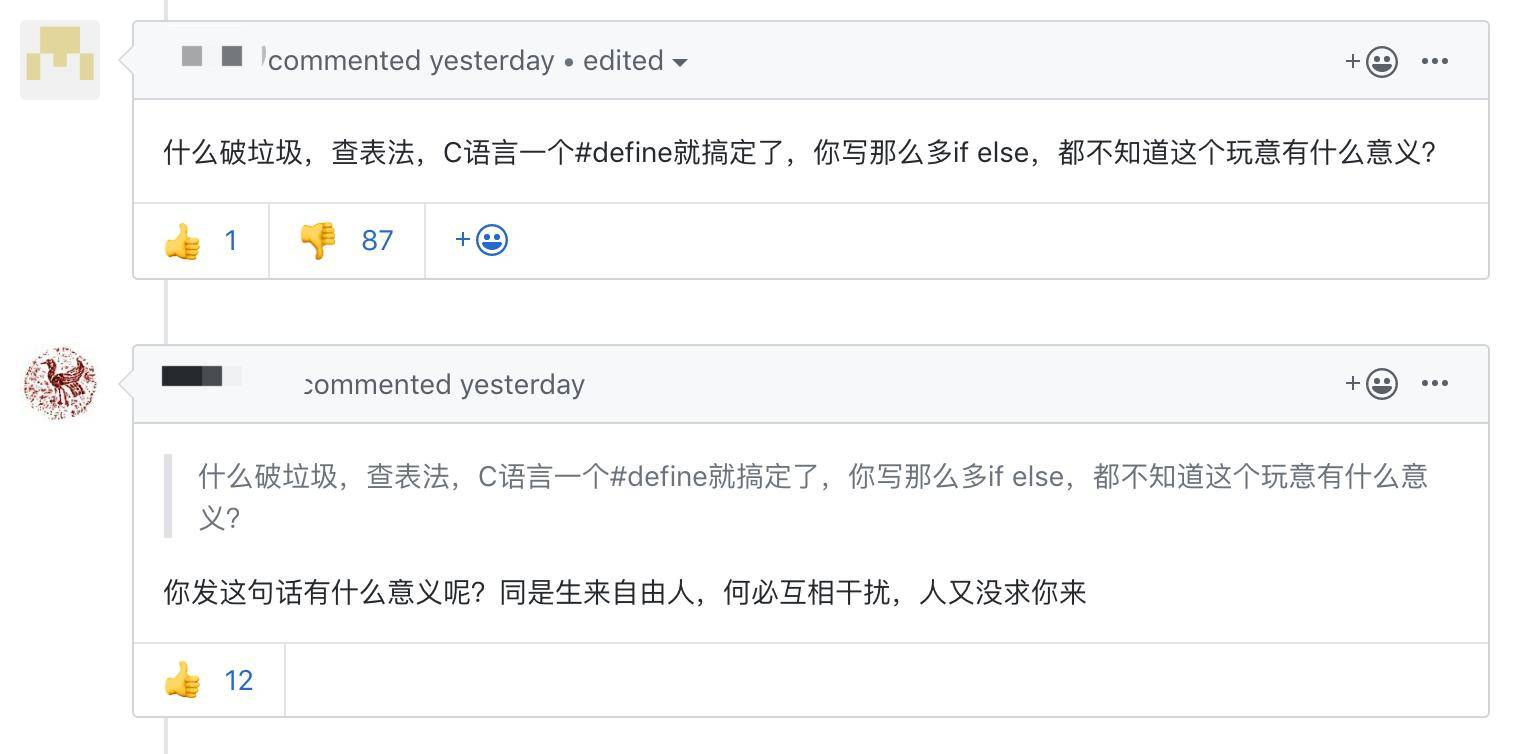
Task: Toggle the thumbs-up reaction showing 12
Action: [x=209, y=681]
